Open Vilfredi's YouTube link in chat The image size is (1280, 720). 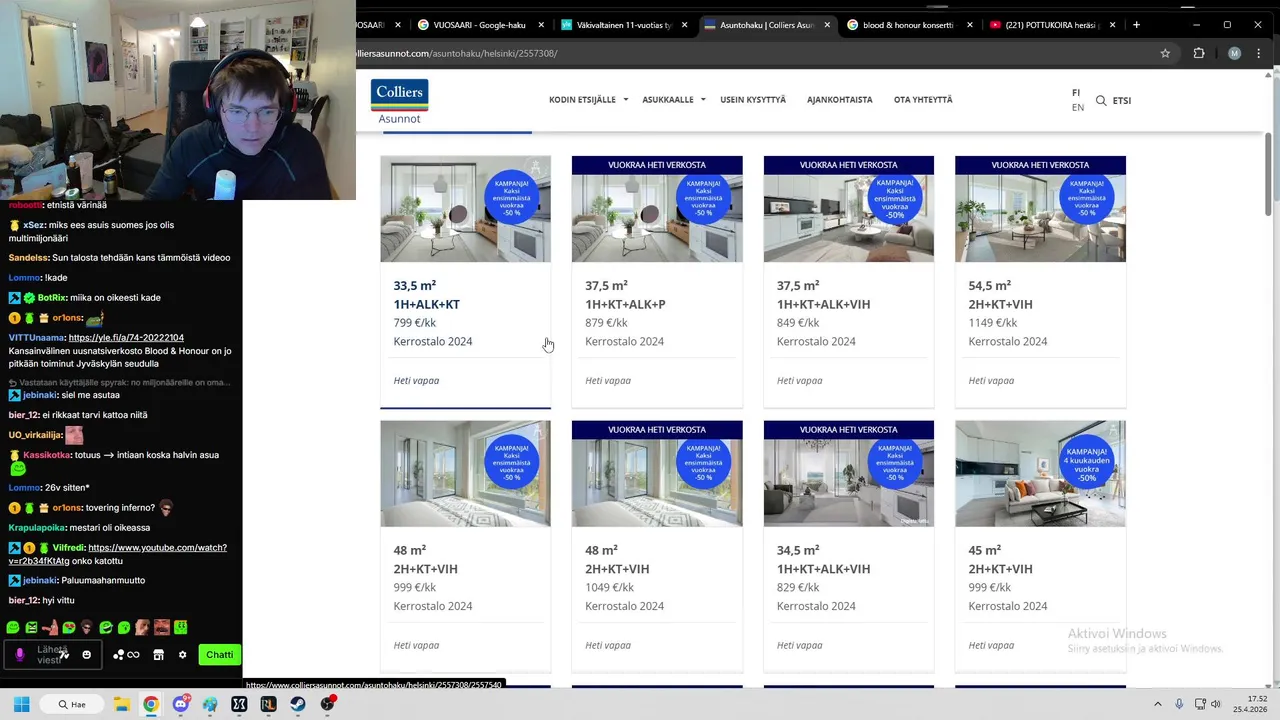(118, 554)
